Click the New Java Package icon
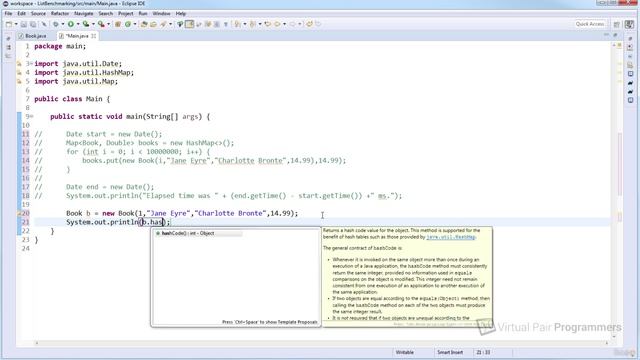 (x=118, y=24)
